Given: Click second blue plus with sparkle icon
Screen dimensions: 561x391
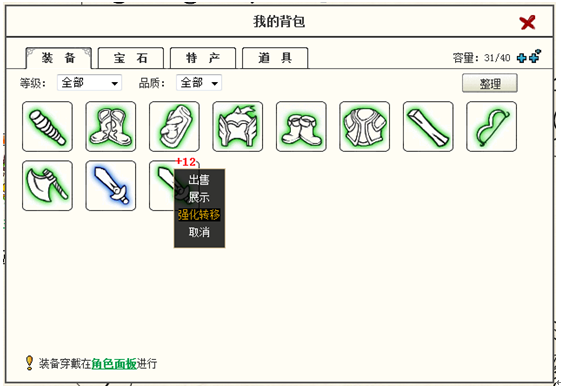Looking at the screenshot, I should tap(535, 57).
